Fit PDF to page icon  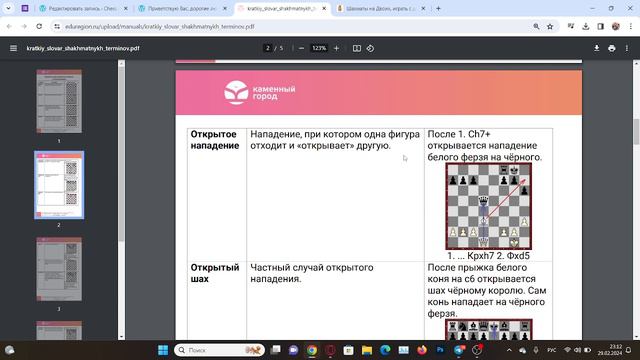point(357,48)
